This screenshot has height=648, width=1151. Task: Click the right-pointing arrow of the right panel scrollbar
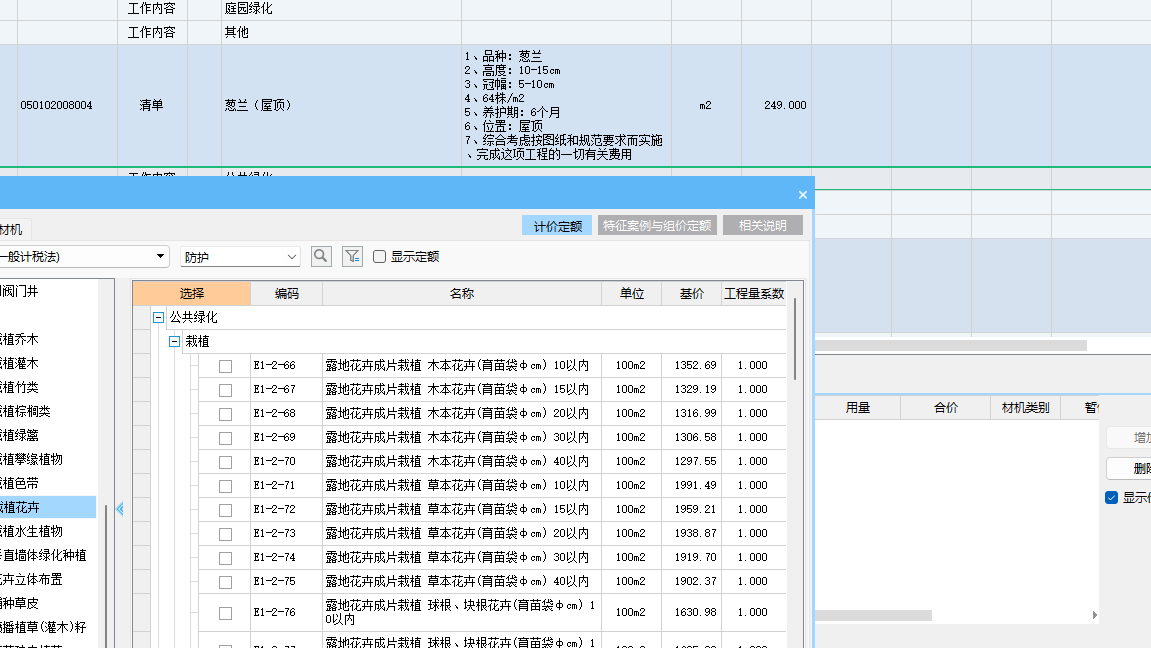pyautogui.click(x=1094, y=615)
